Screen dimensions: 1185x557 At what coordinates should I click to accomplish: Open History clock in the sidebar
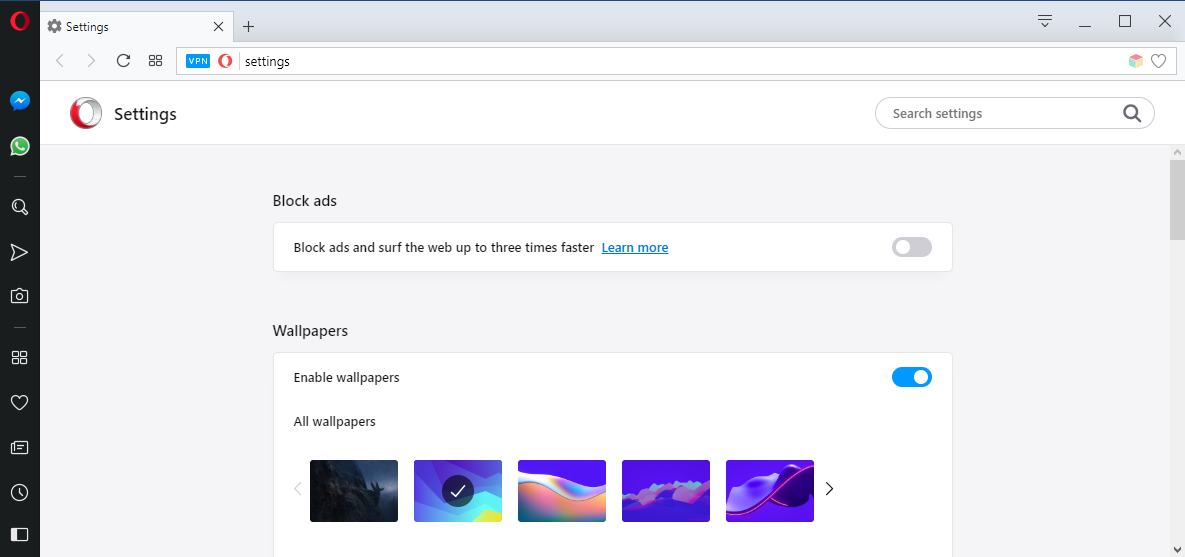(x=20, y=493)
